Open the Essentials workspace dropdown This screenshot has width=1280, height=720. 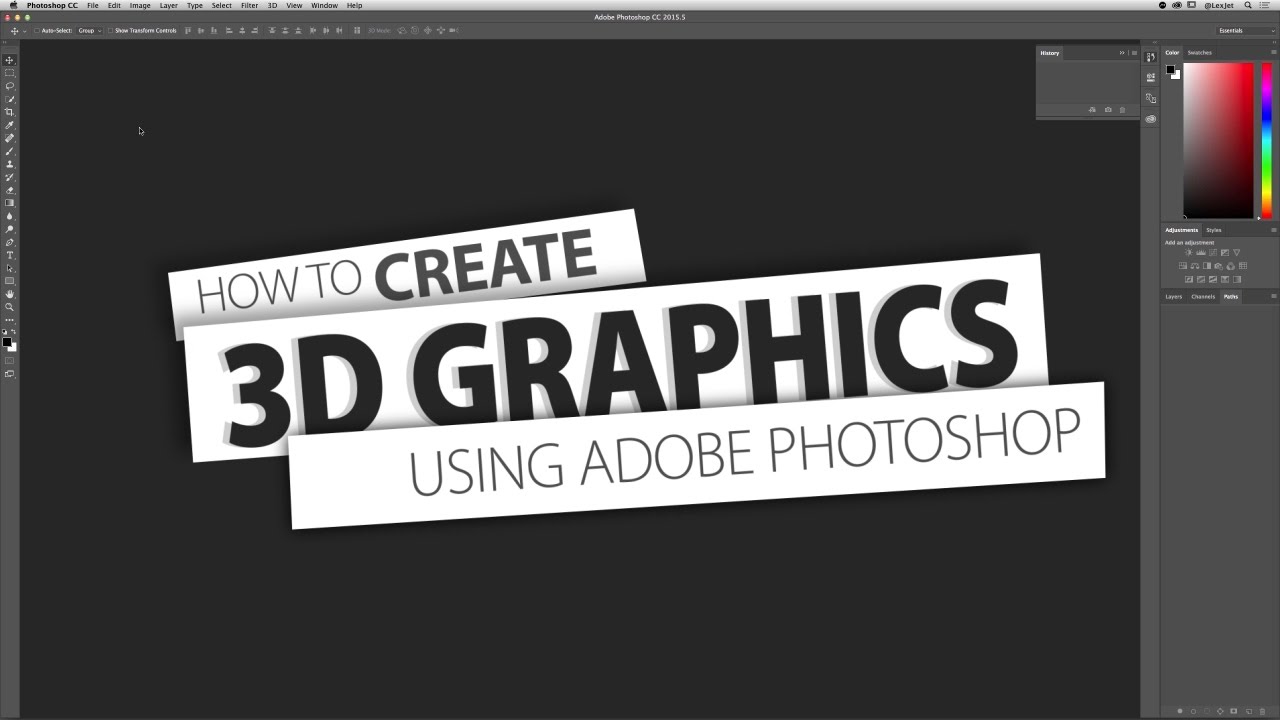click(x=1246, y=30)
